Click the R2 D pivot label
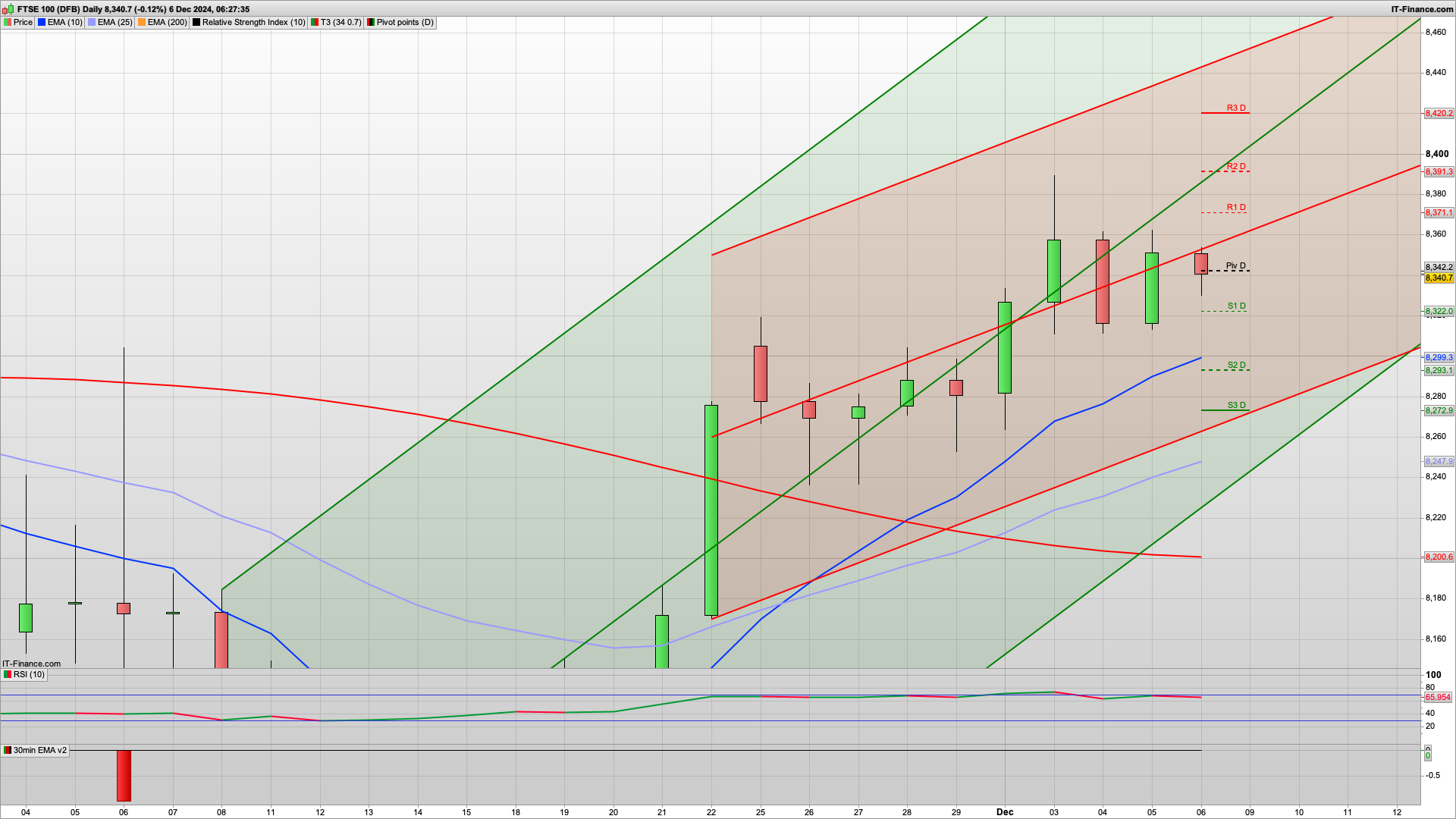Screen dimensions: 1456x819 [1236, 166]
